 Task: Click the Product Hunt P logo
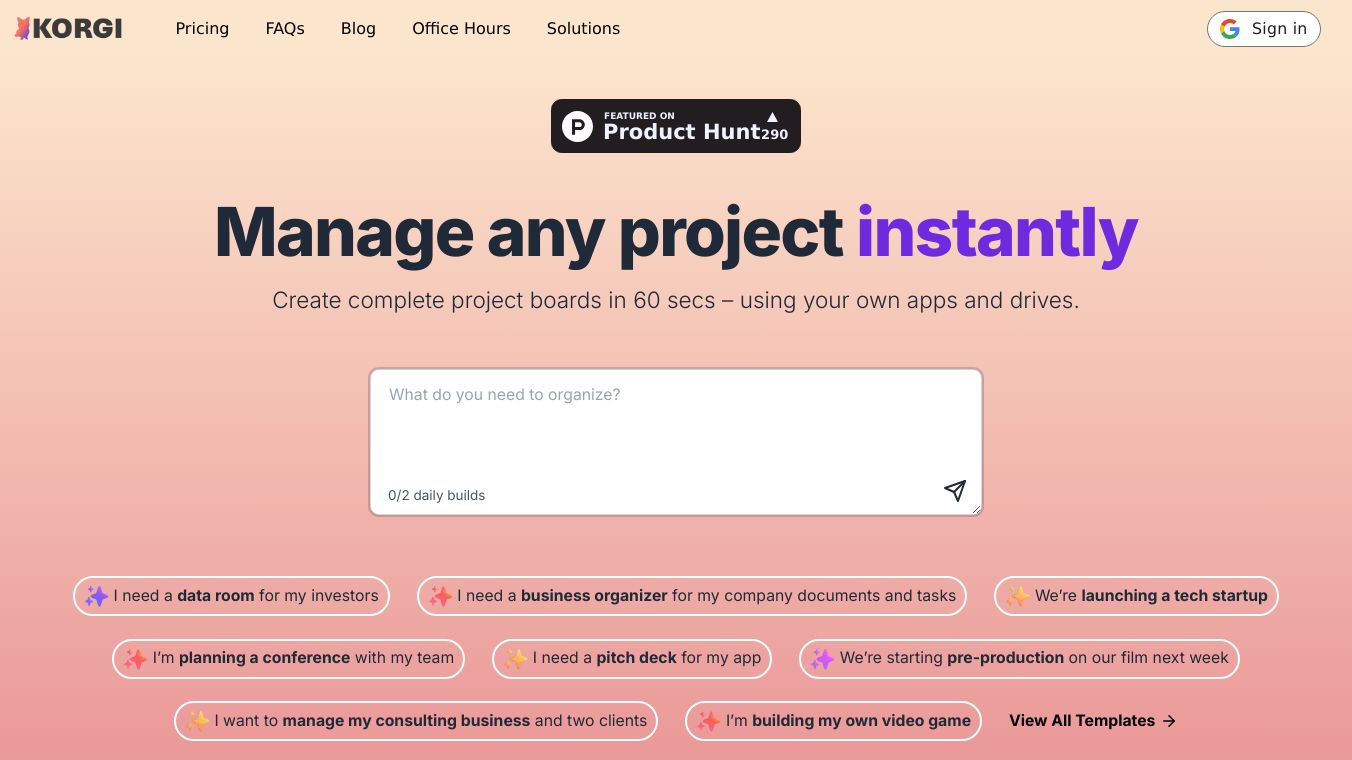coord(577,126)
